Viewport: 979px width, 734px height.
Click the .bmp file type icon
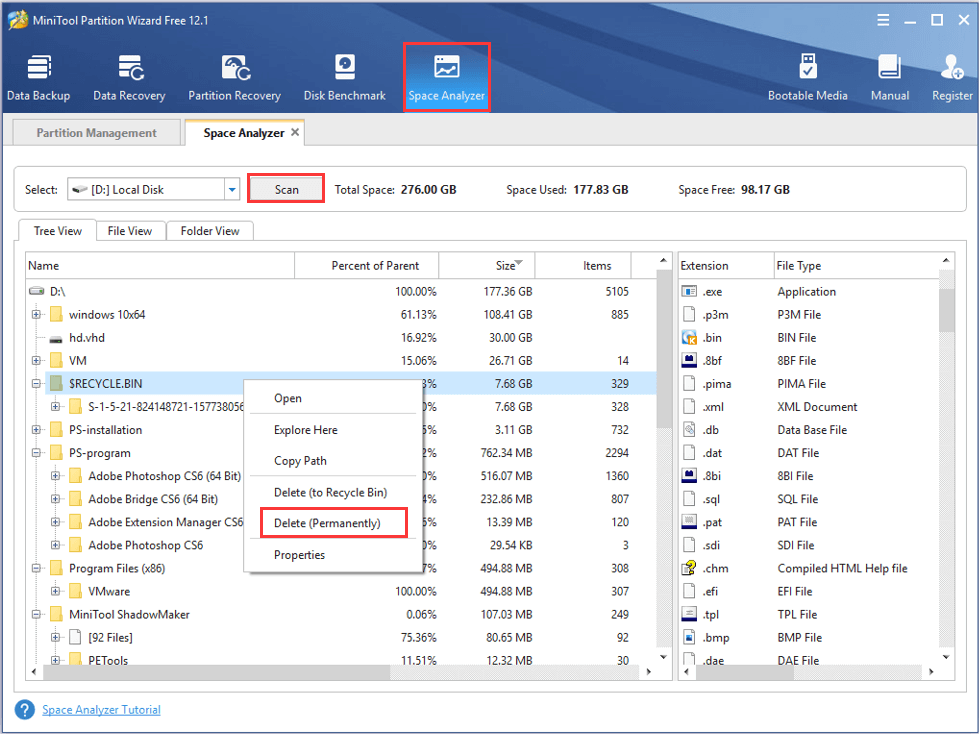[x=689, y=638]
